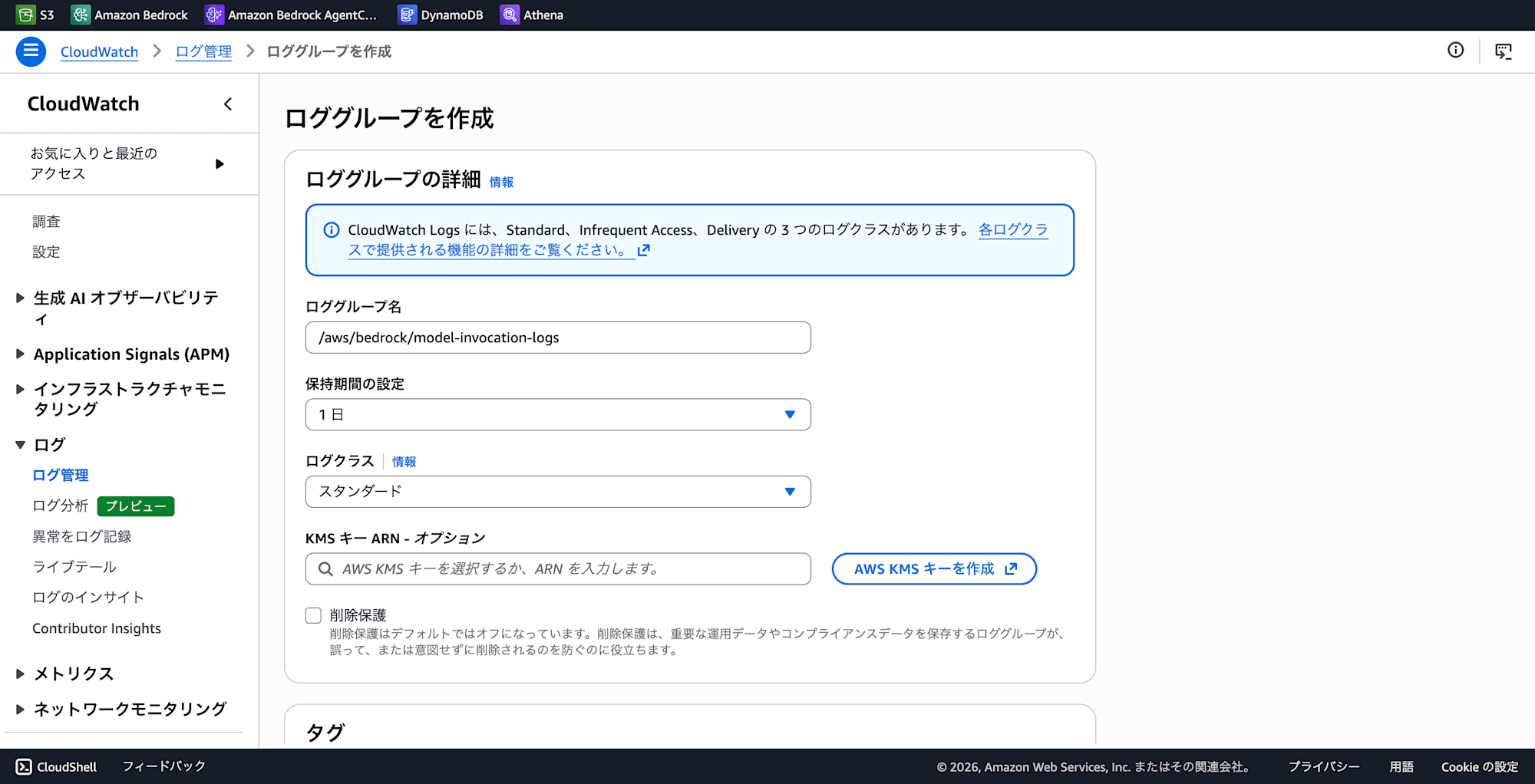Click the AWS KMS キーを作成 button

934,569
